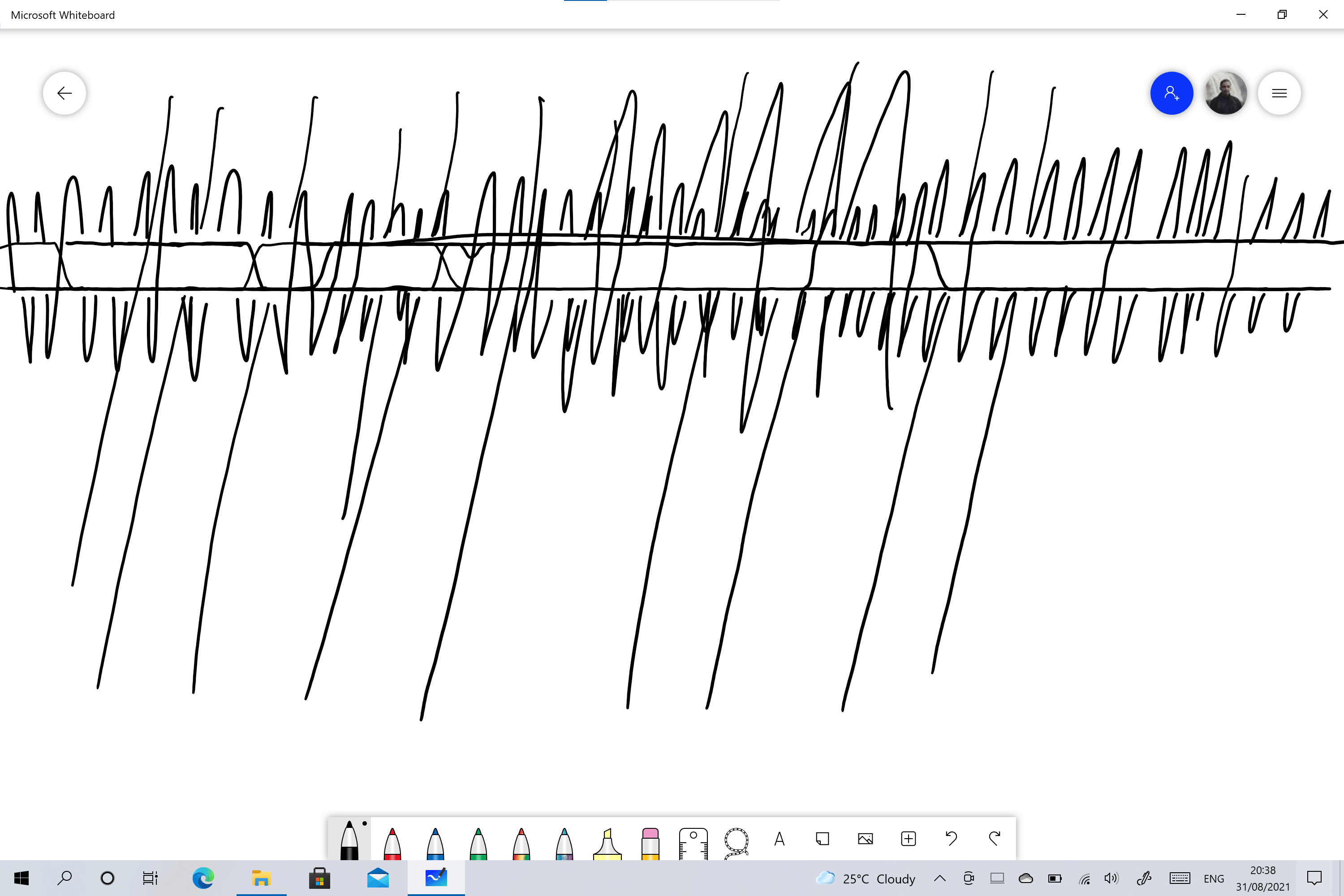Select the rainbow pen
Viewport: 1344px width, 896px height.
coord(521,842)
